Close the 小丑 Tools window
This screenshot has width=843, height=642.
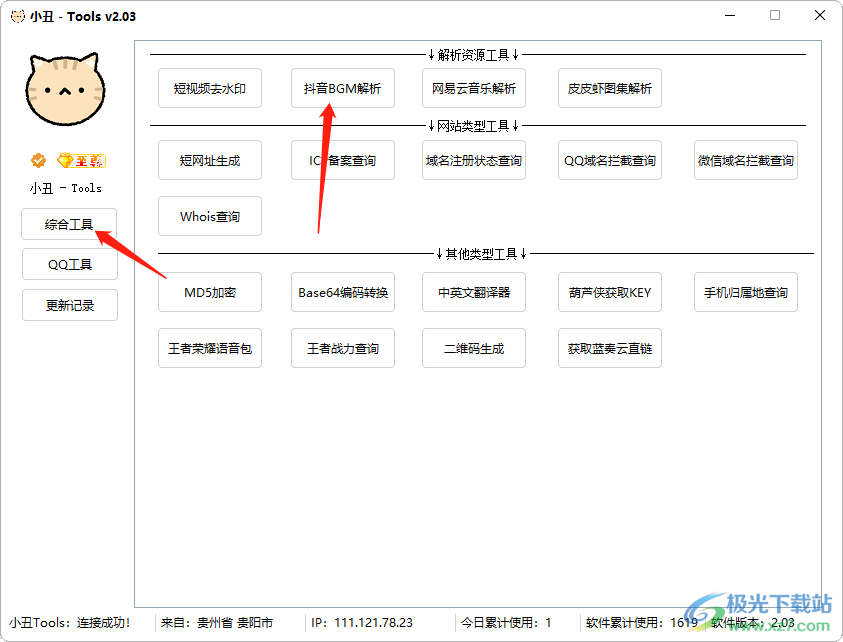coord(820,16)
